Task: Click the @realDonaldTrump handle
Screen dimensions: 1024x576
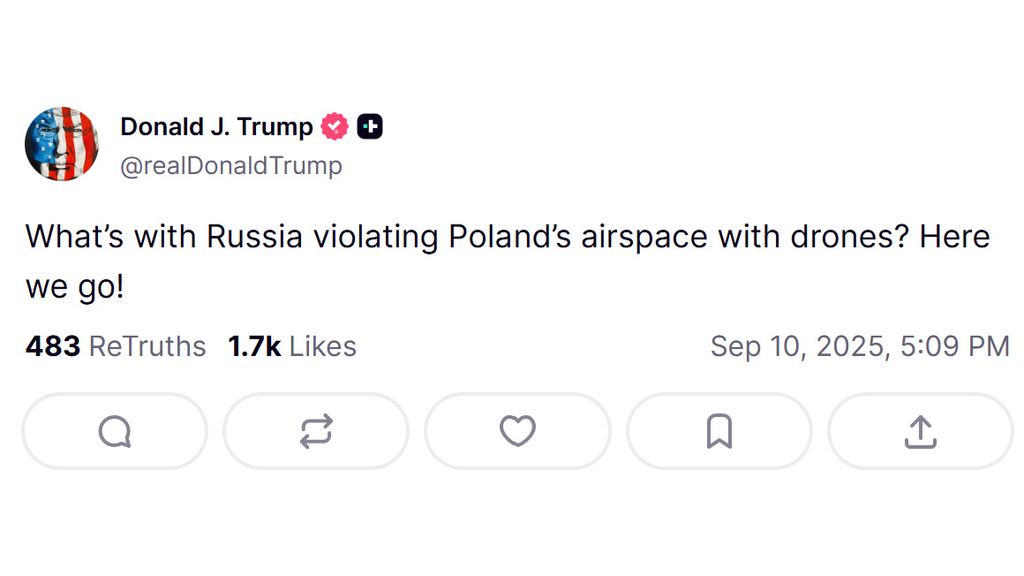Action: pos(231,166)
